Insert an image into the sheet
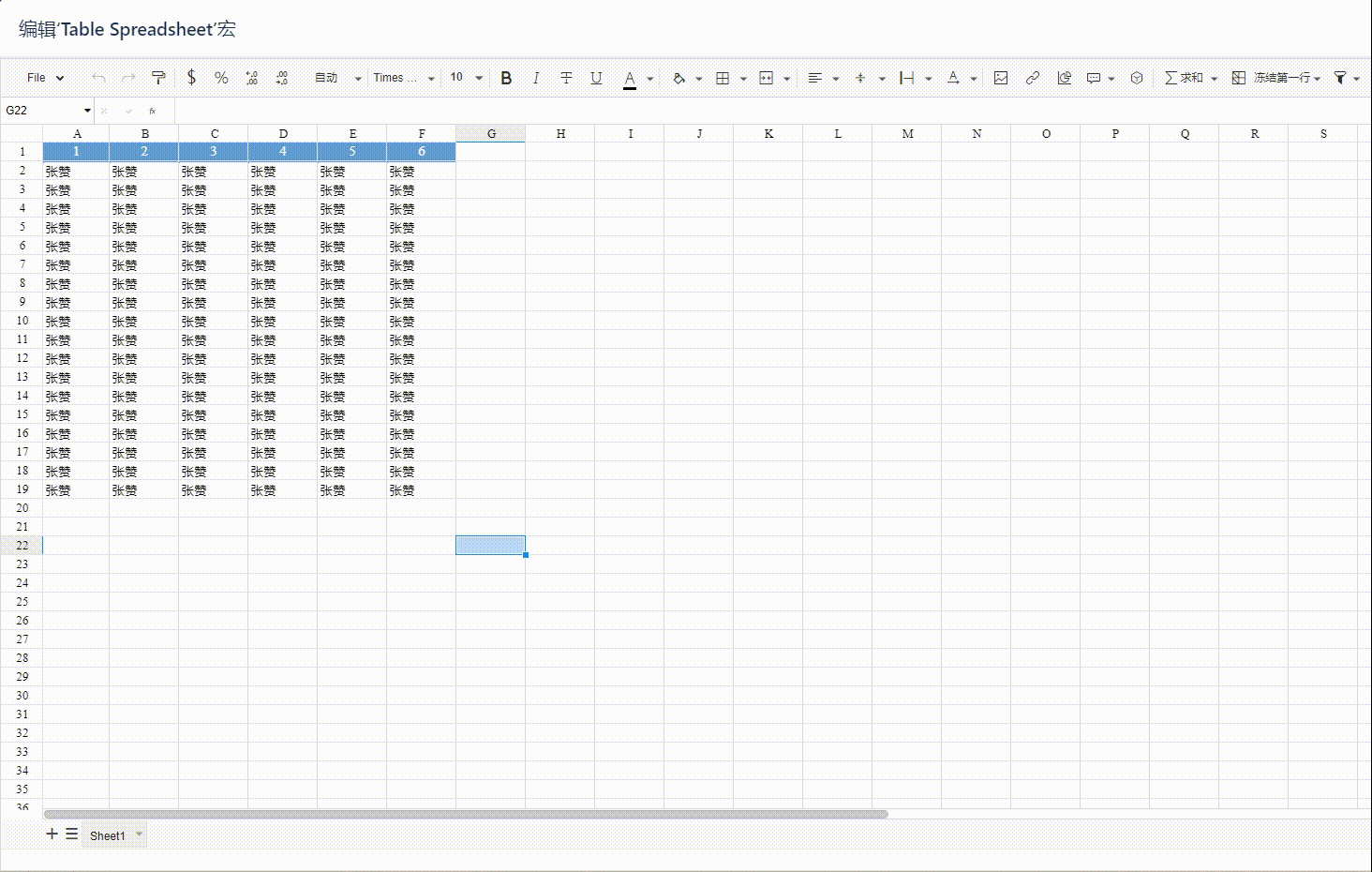This screenshot has height=872, width=1372. 1001,78
